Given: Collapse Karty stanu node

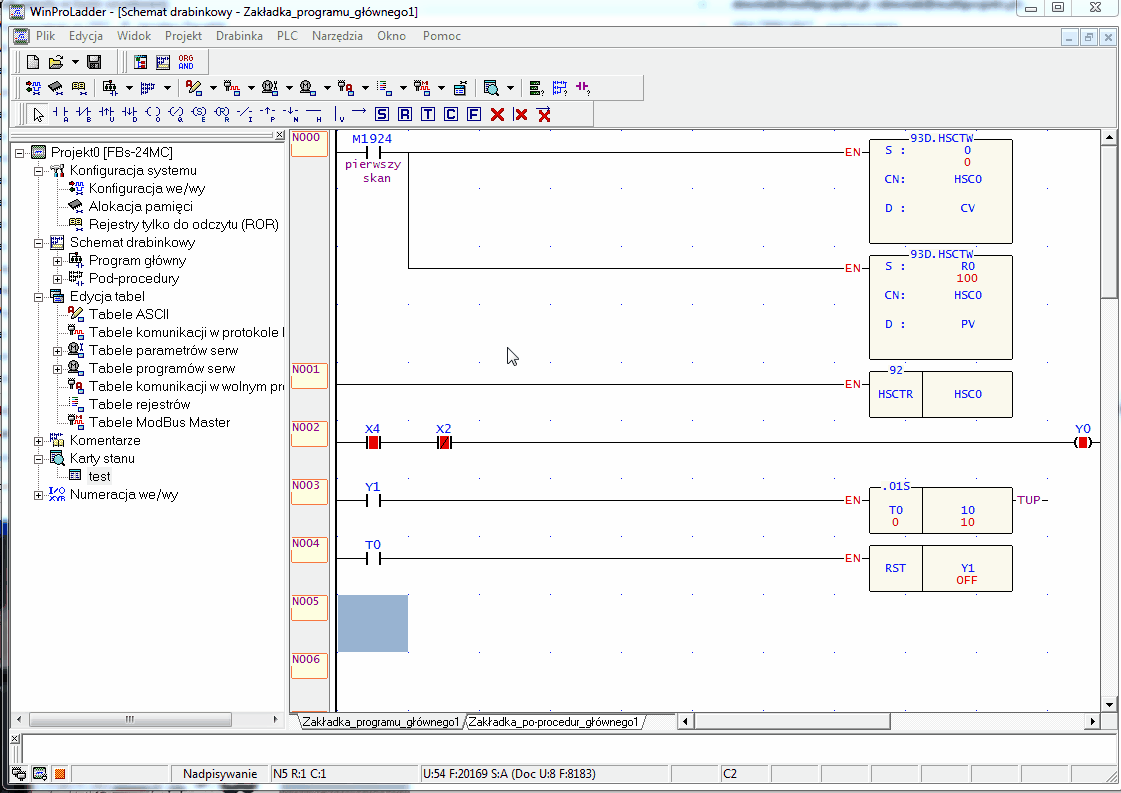Looking at the screenshot, I should point(39,459).
